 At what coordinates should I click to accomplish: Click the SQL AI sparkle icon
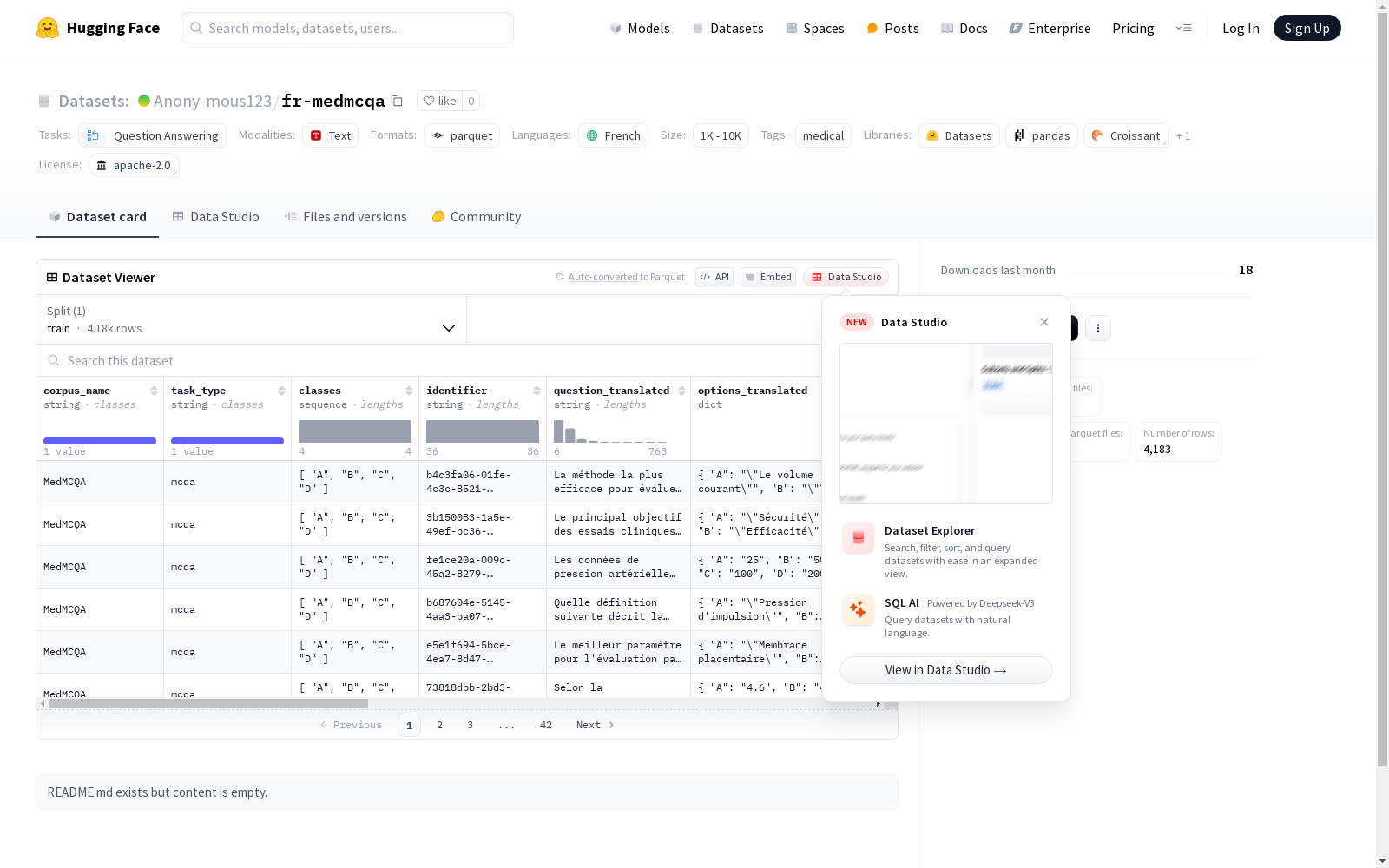(x=859, y=609)
